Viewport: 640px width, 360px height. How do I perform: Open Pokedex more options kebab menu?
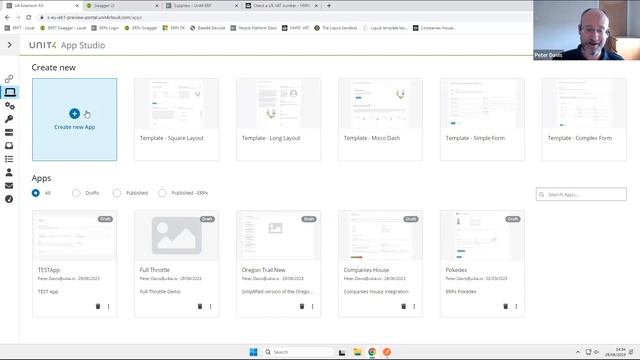tap(516, 306)
